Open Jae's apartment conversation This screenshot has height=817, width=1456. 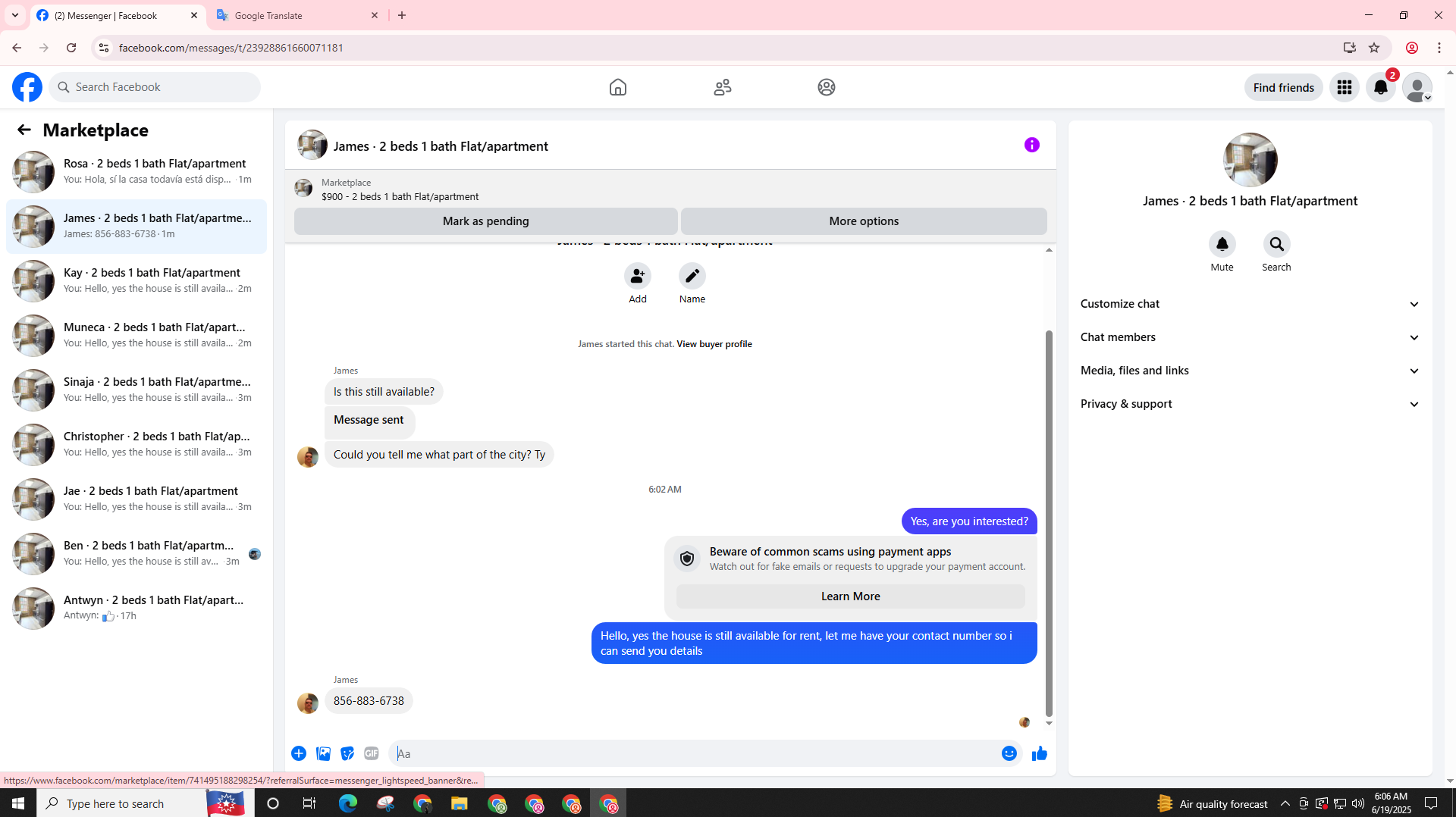136,499
